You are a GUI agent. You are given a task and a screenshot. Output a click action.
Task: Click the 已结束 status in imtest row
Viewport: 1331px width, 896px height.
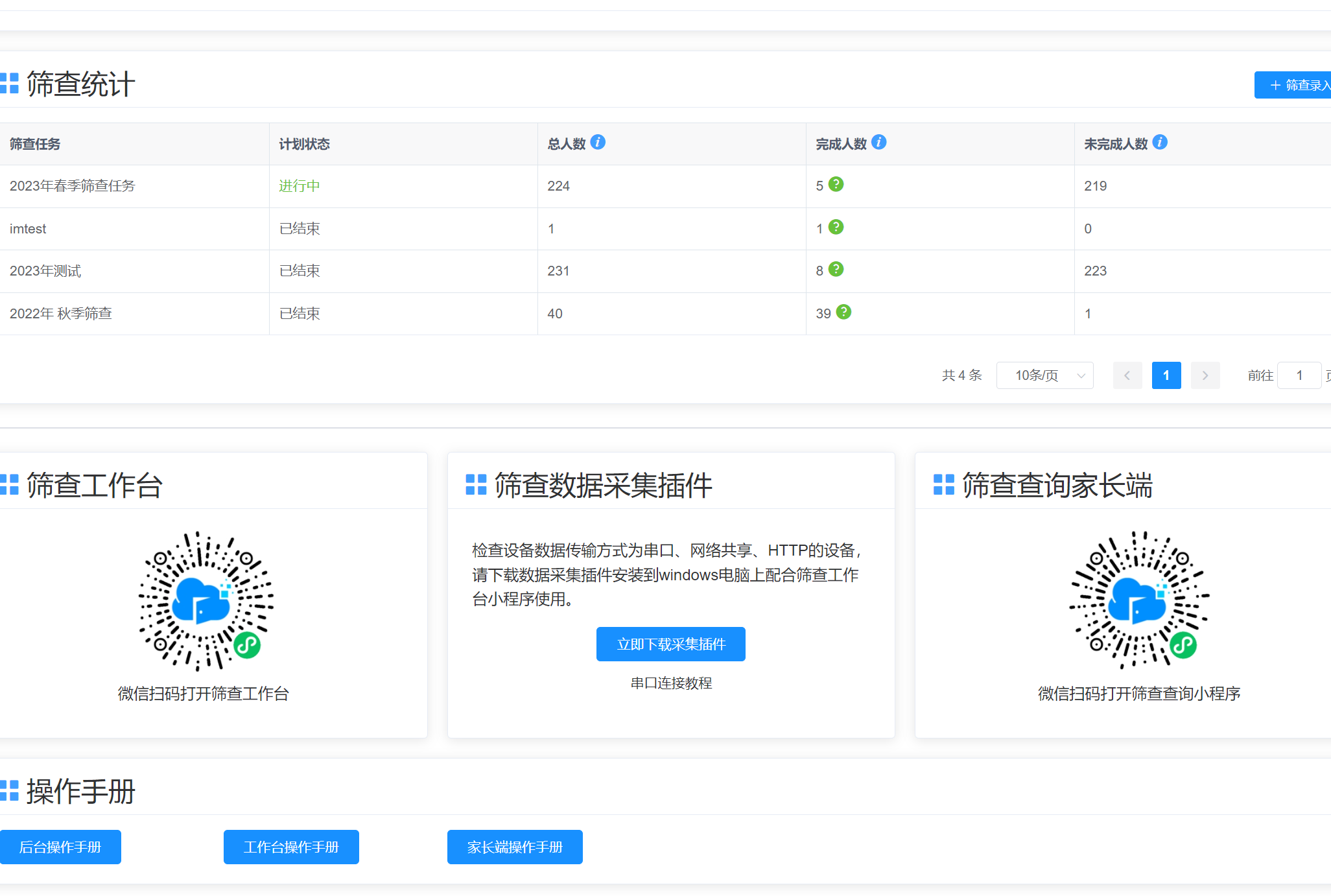300,229
